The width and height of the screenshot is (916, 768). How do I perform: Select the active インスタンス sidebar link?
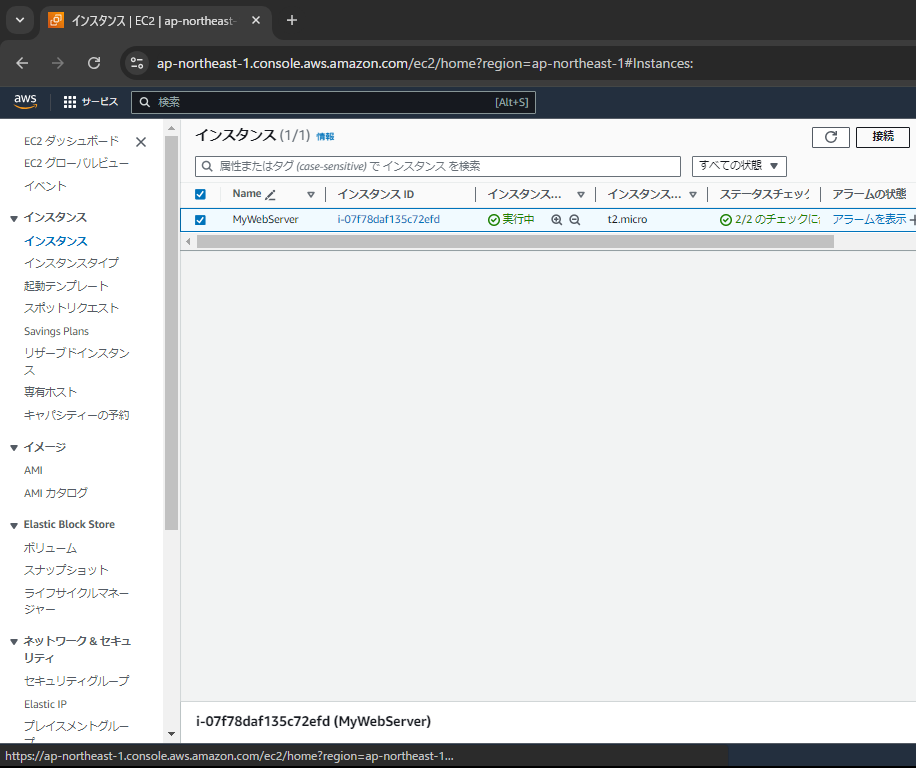(x=55, y=241)
